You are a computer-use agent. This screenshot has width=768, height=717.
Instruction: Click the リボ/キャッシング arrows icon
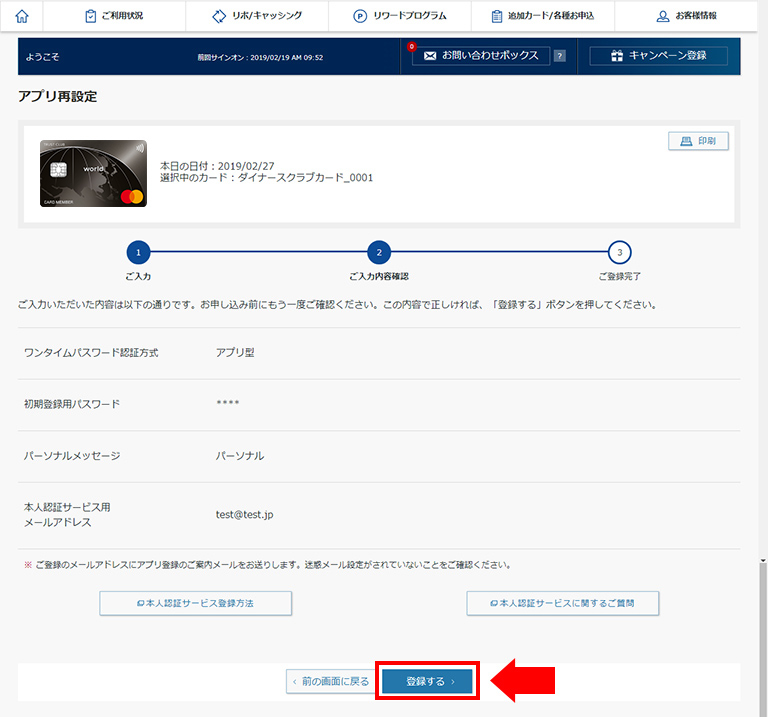tap(219, 16)
